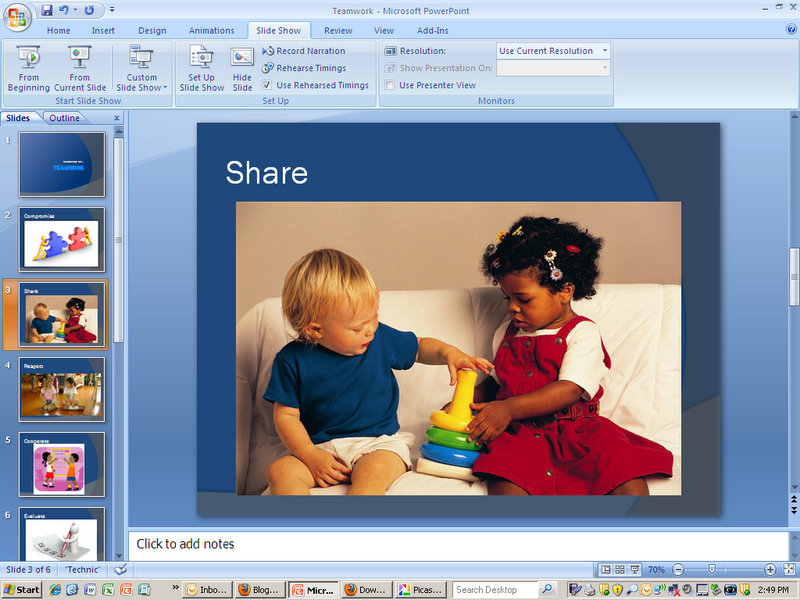Screen dimensions: 800x600
Task: Expand quick launch overflow chevron
Action: 175,587
